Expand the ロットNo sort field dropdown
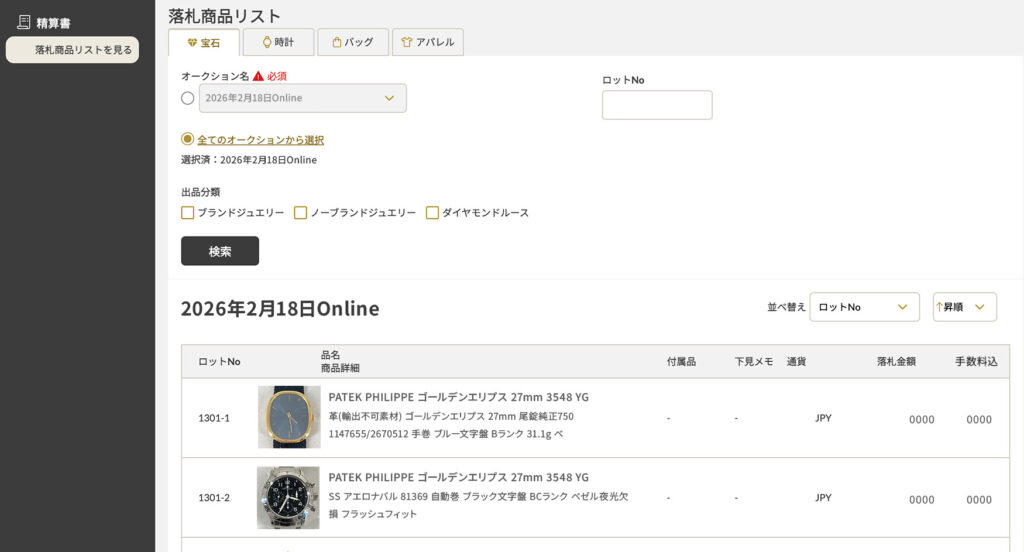 coord(864,307)
